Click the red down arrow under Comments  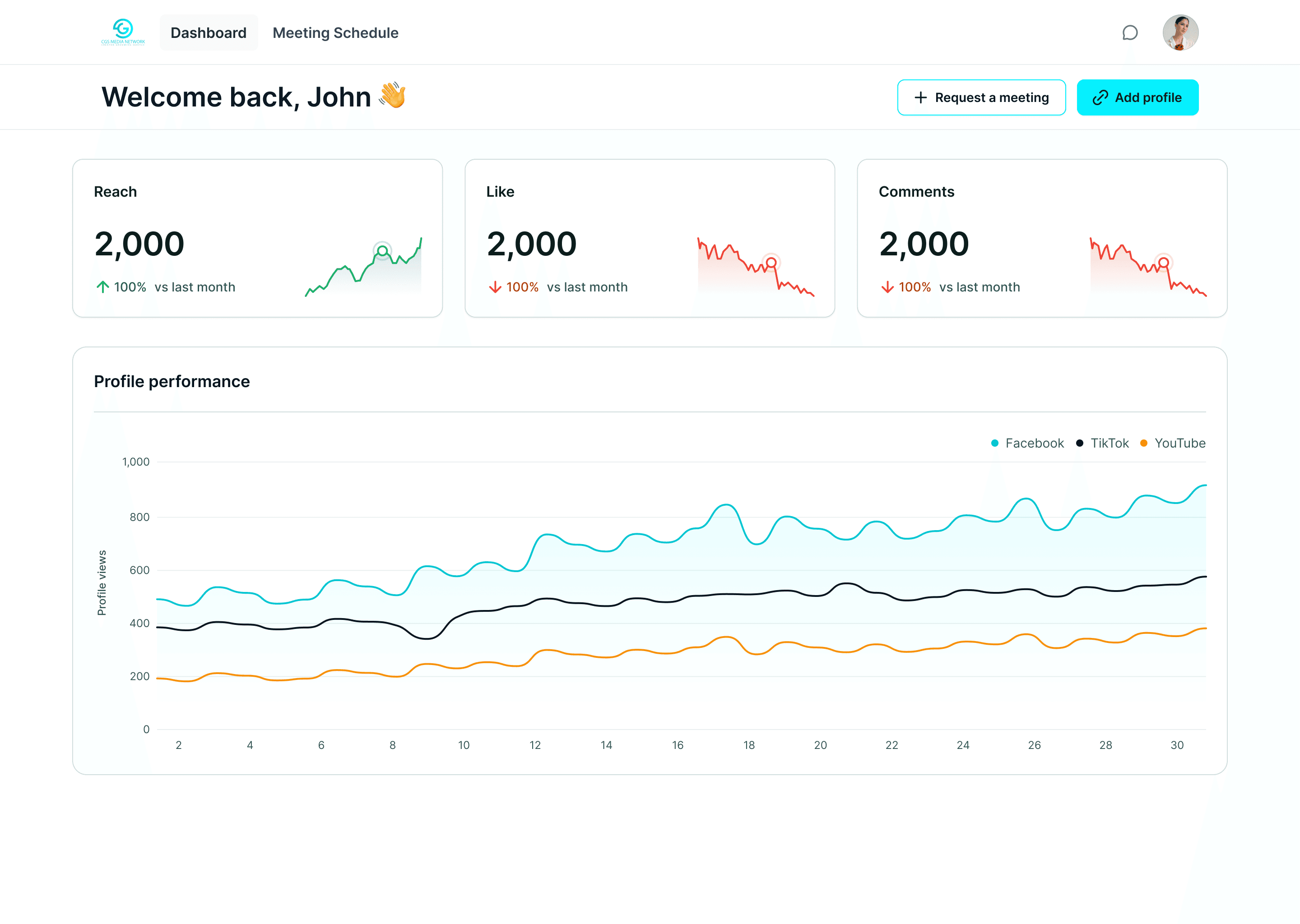point(887,287)
